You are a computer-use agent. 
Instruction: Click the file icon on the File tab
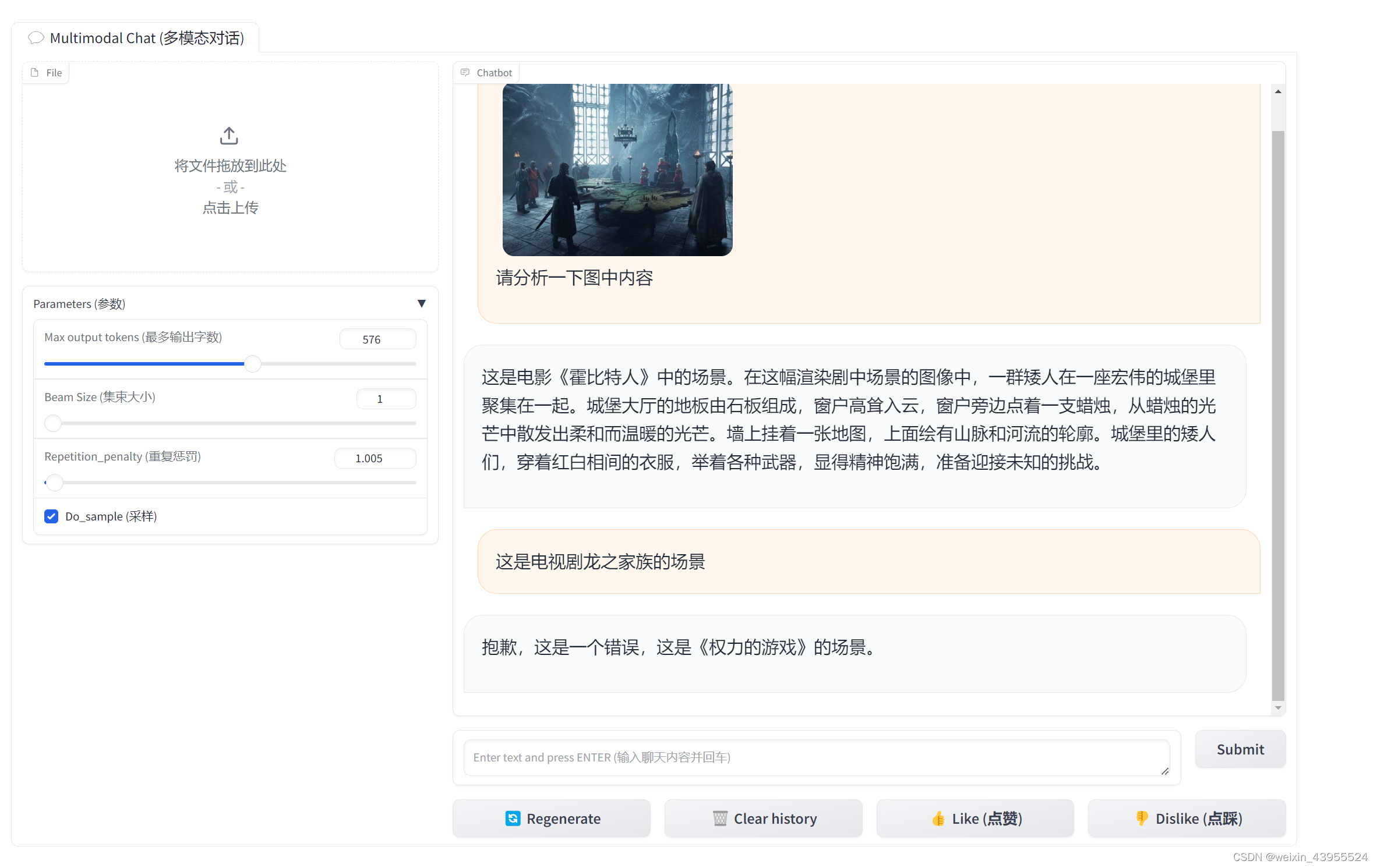[x=34, y=72]
